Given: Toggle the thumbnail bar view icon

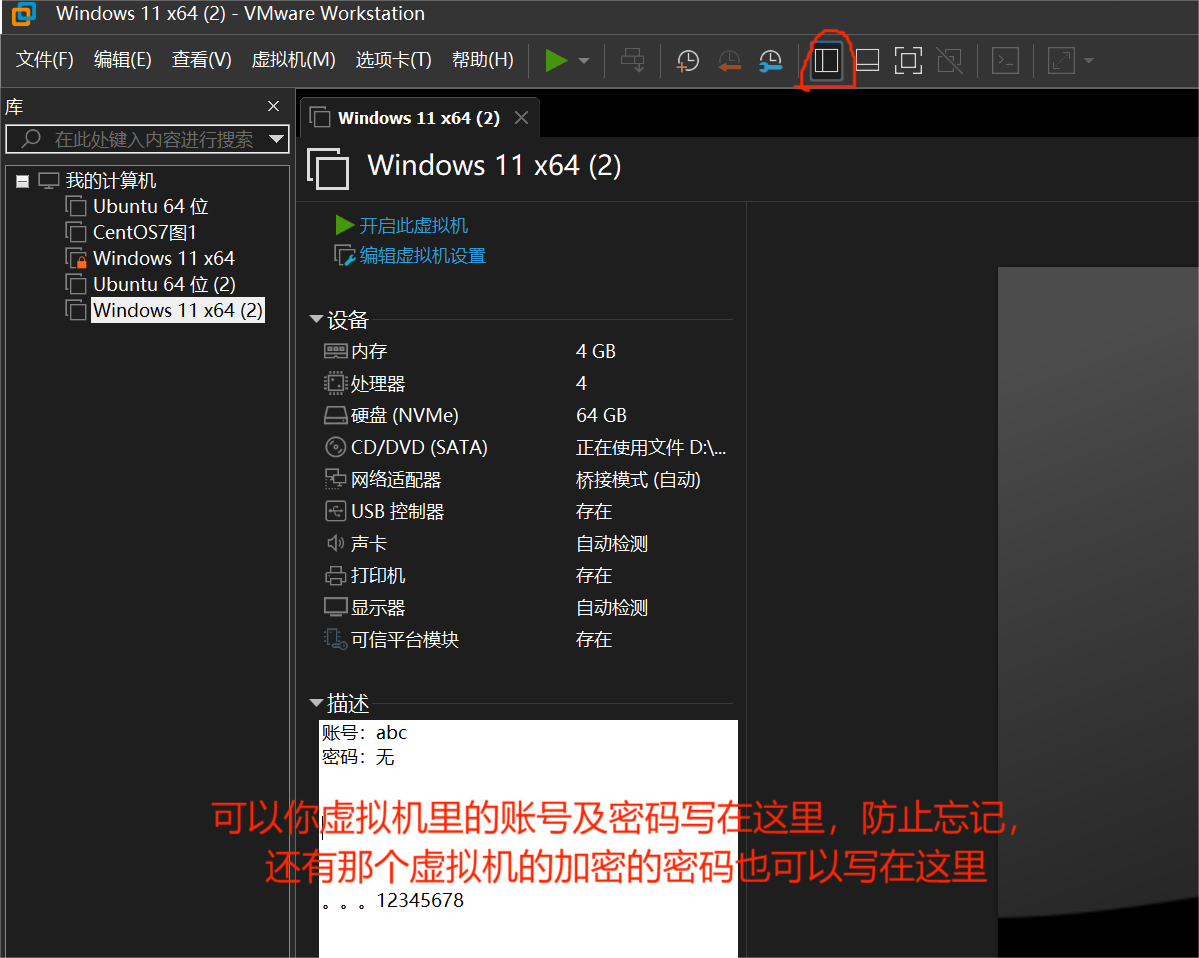Looking at the screenshot, I should tap(867, 60).
